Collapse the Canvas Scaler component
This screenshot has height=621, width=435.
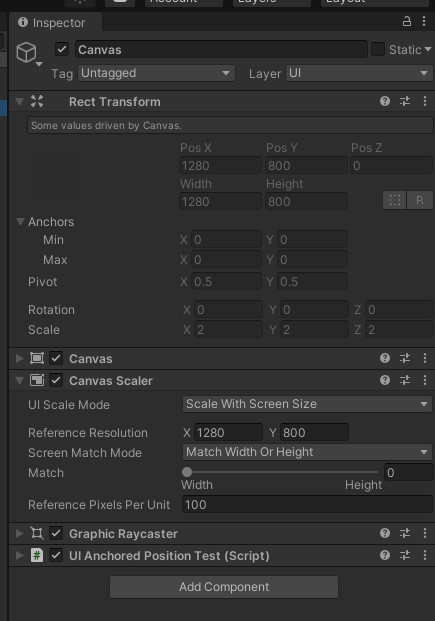pos(19,381)
